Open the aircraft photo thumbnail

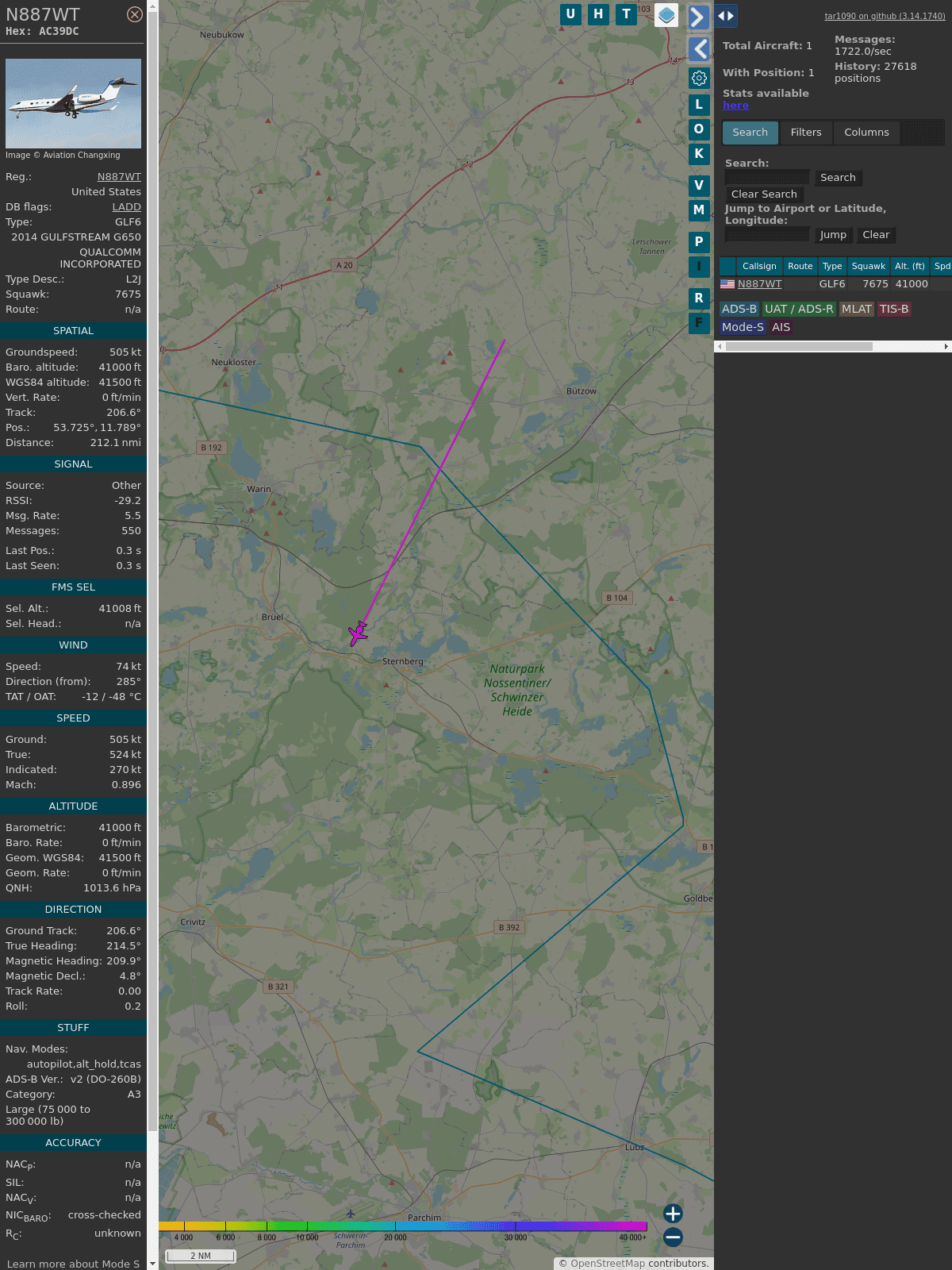(73, 103)
